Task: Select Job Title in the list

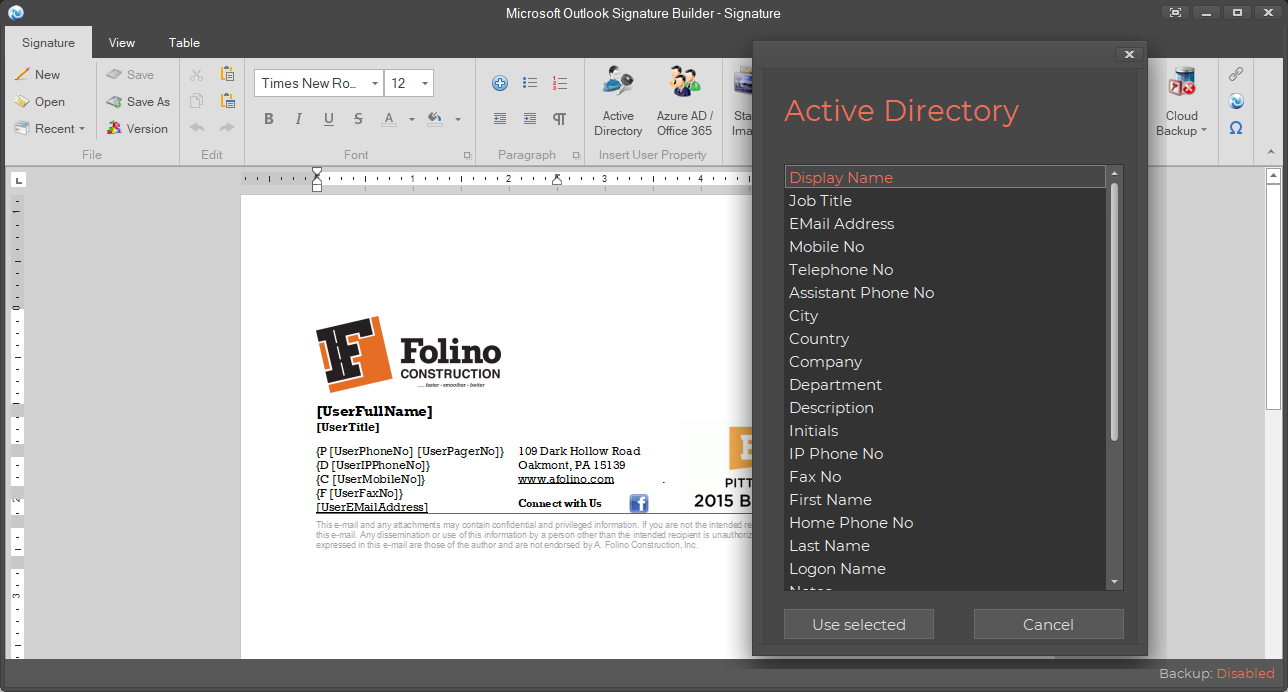Action: (x=945, y=201)
